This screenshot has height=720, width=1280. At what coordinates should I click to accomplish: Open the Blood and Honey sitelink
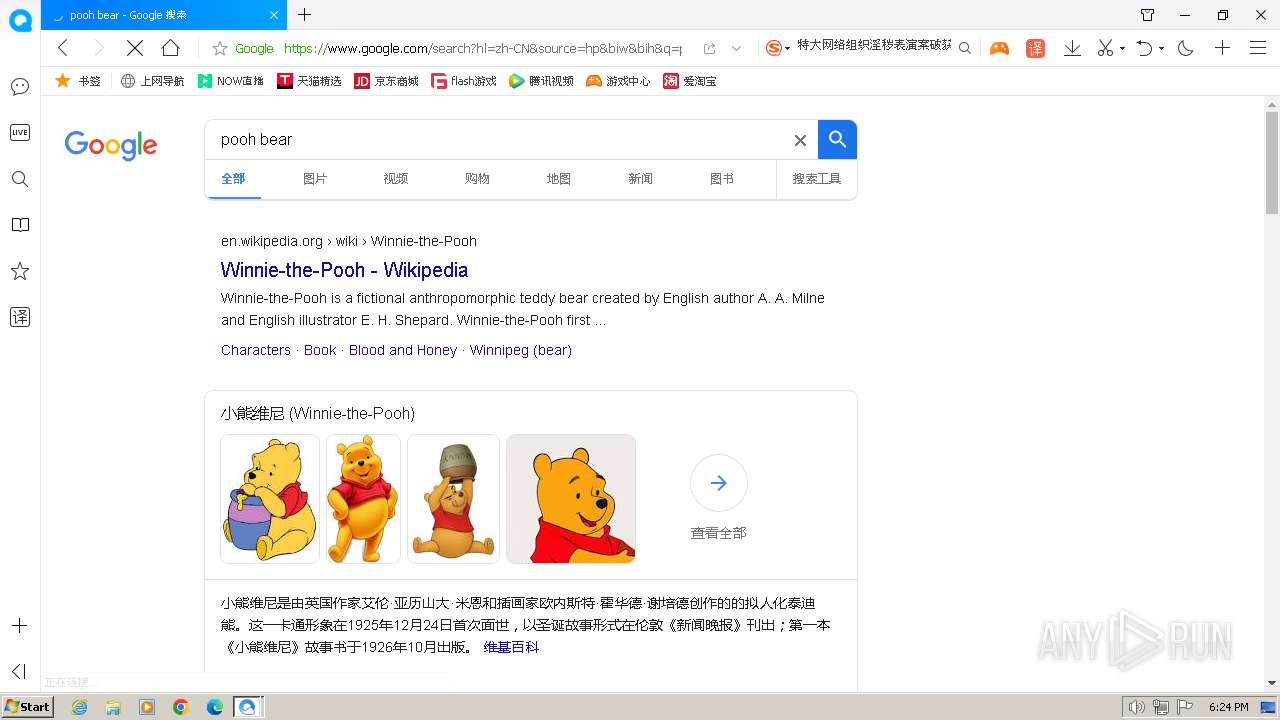[403, 350]
